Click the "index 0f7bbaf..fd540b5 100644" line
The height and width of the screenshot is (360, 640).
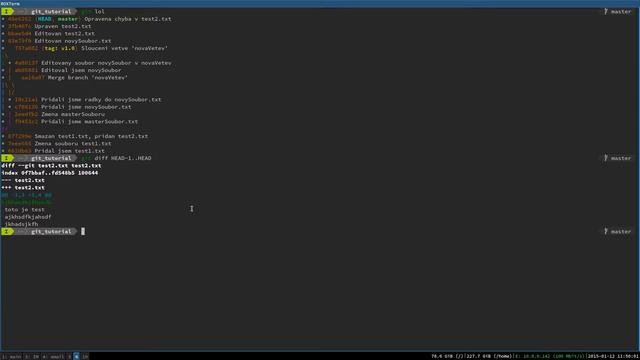[x=49, y=173]
